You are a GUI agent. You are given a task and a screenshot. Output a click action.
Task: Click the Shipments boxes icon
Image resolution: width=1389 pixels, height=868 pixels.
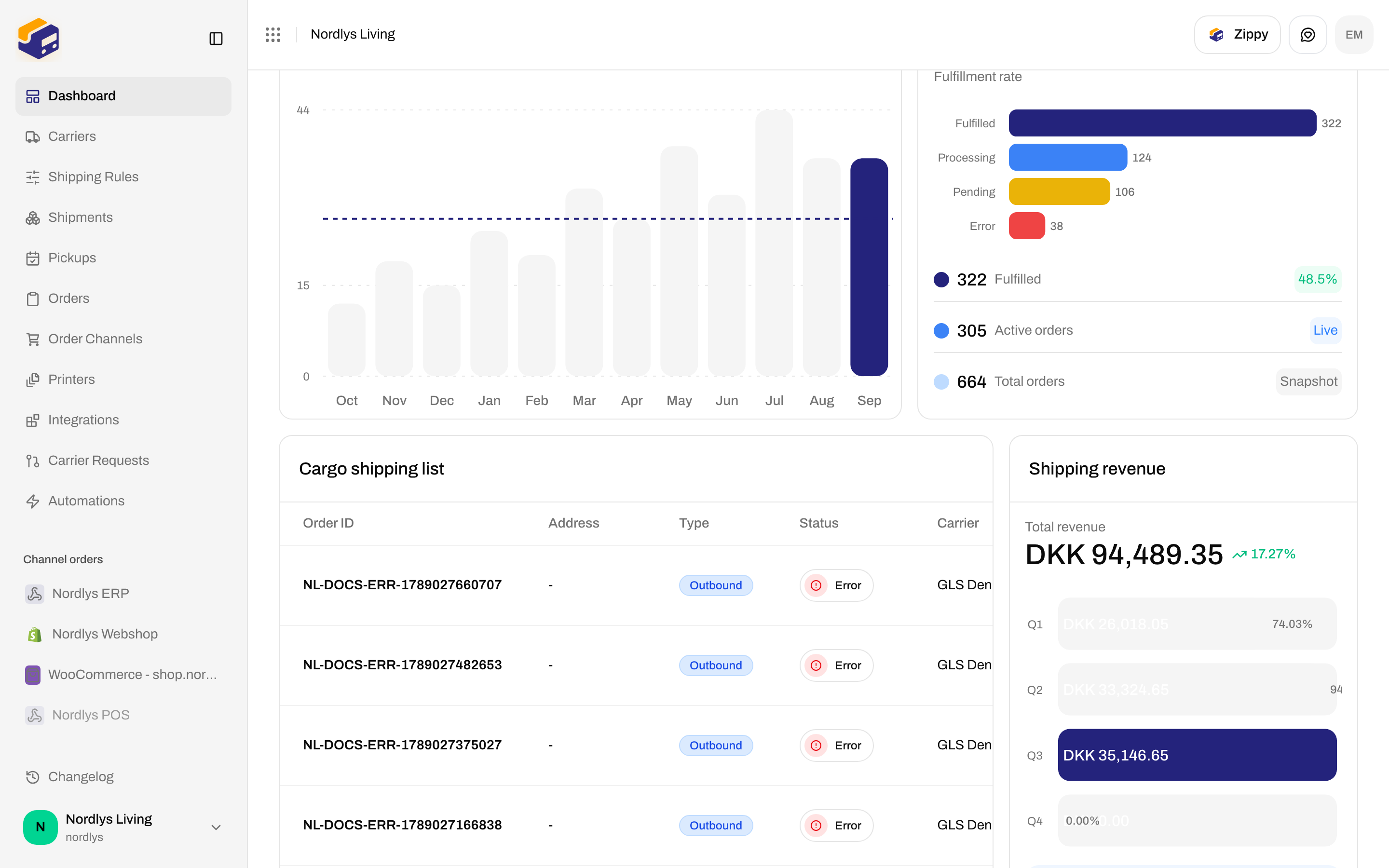click(x=33, y=217)
